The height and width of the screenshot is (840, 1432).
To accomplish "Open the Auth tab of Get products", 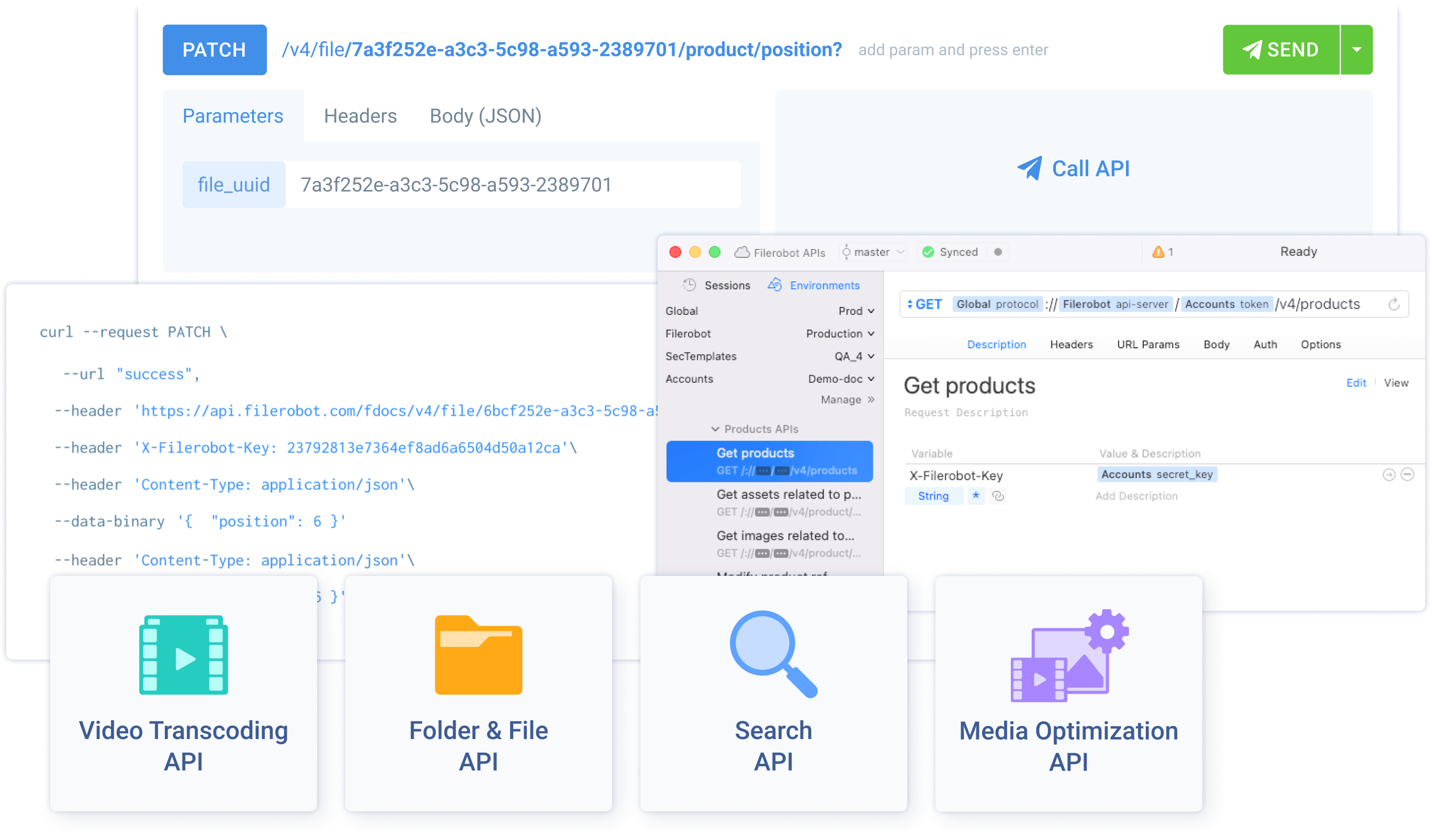I will click(1266, 345).
